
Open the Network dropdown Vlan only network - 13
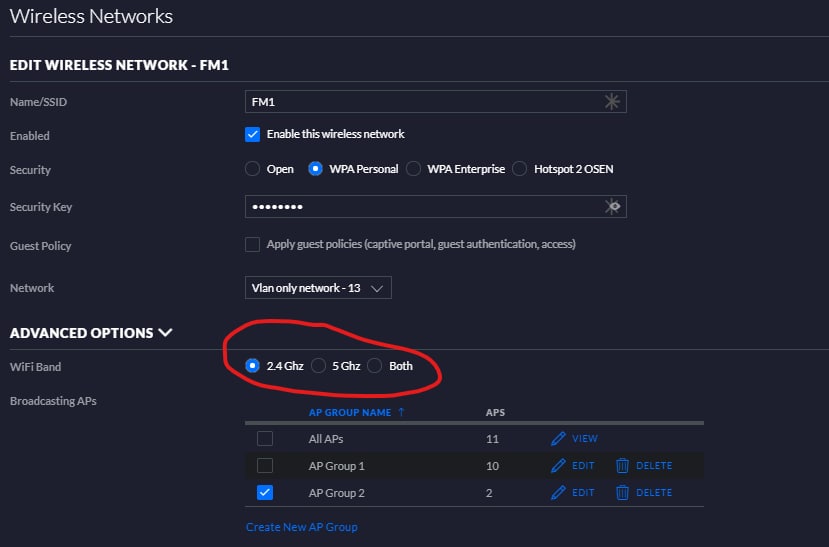[x=318, y=288]
